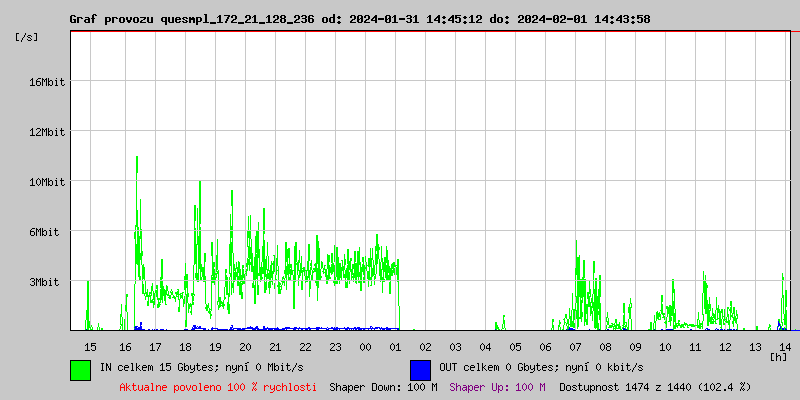This screenshot has height=400, width=800.
Task: Click the 'Shaper Down: 100 M' text
Action: click(x=383, y=387)
